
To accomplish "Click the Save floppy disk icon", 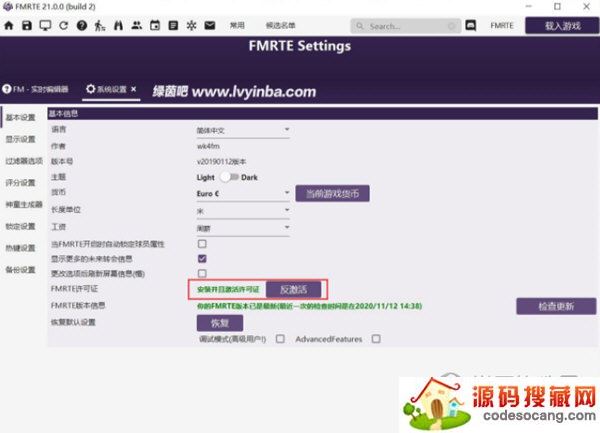I will click(27, 26).
